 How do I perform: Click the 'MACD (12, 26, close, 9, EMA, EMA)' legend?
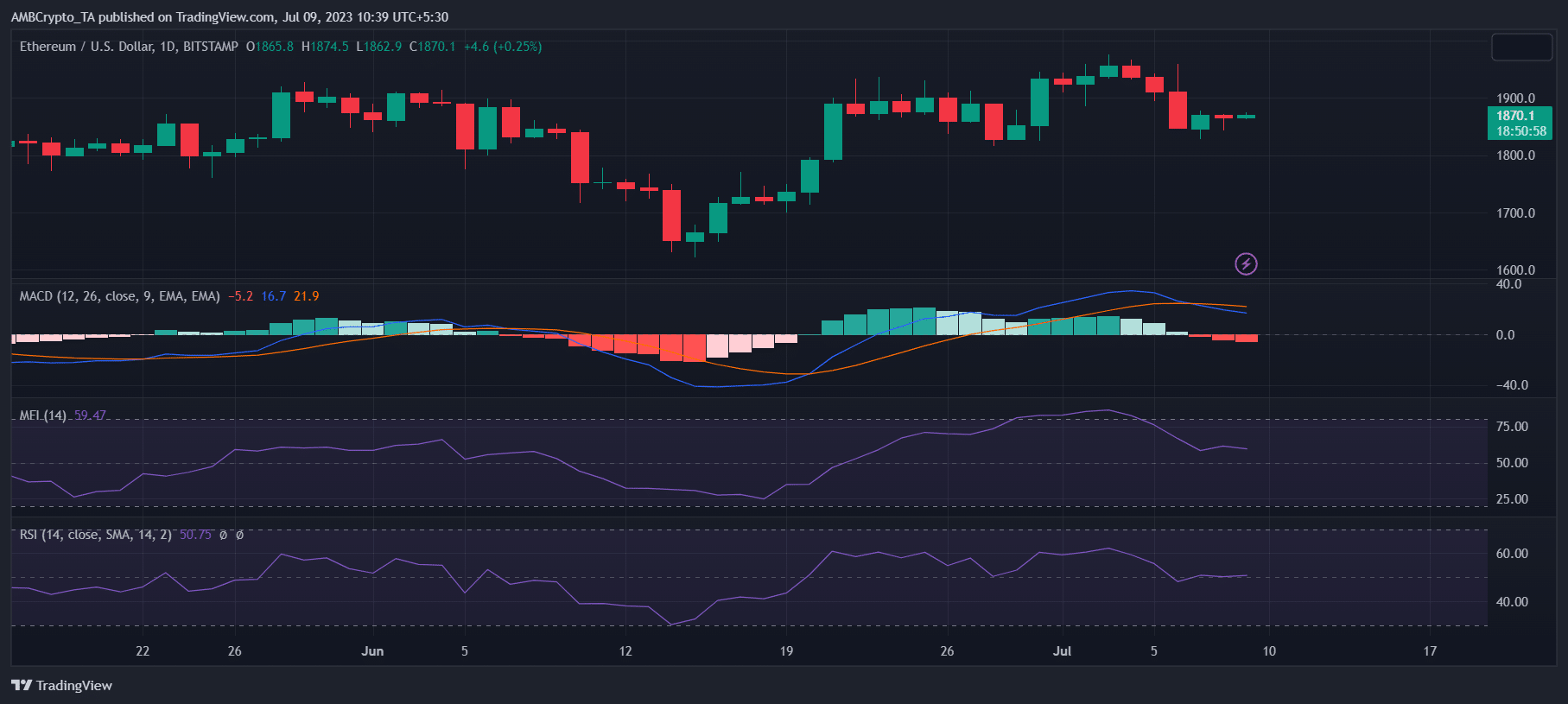click(x=120, y=296)
